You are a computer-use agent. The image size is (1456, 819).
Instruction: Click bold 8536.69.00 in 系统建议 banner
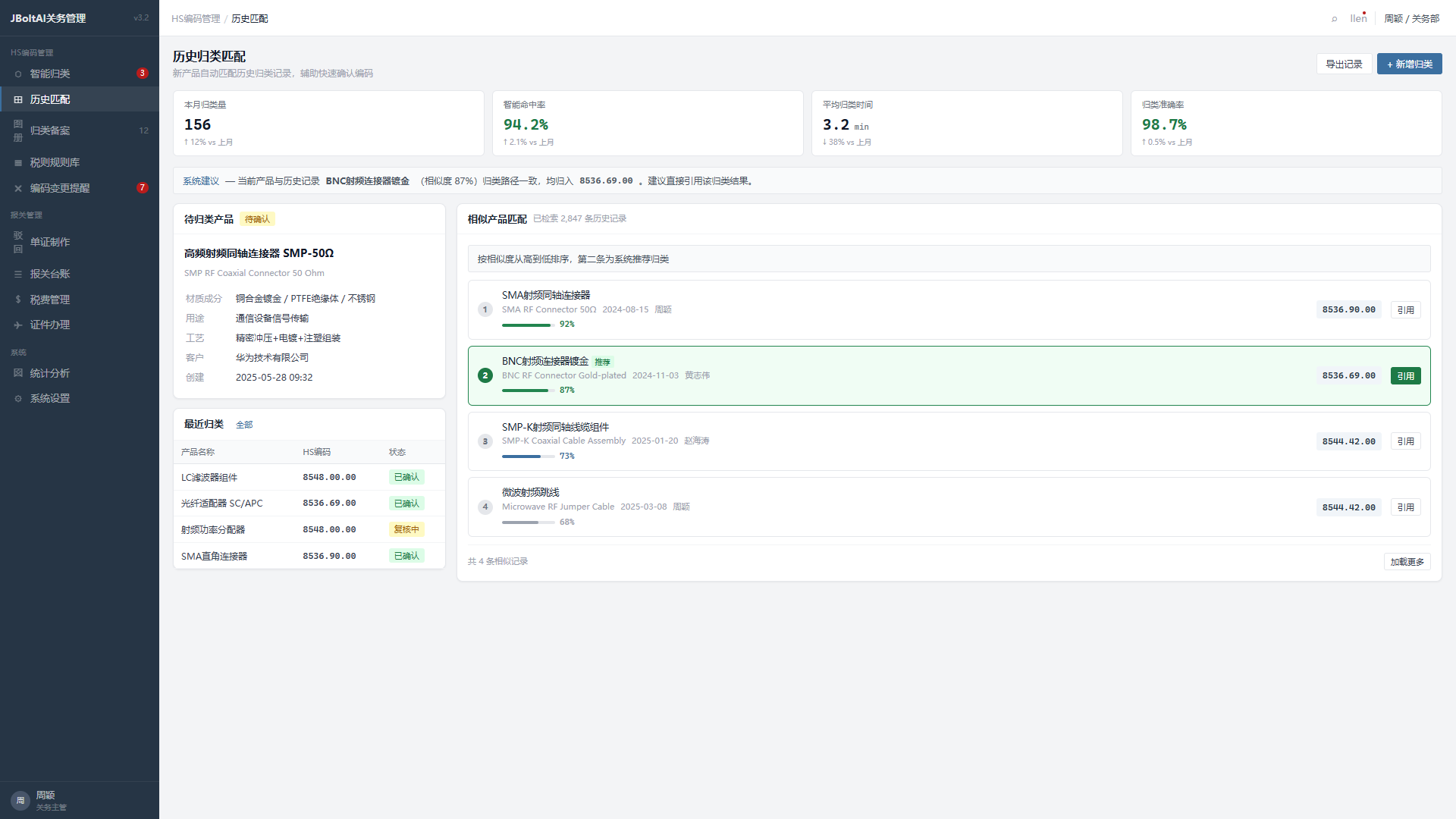[606, 181]
